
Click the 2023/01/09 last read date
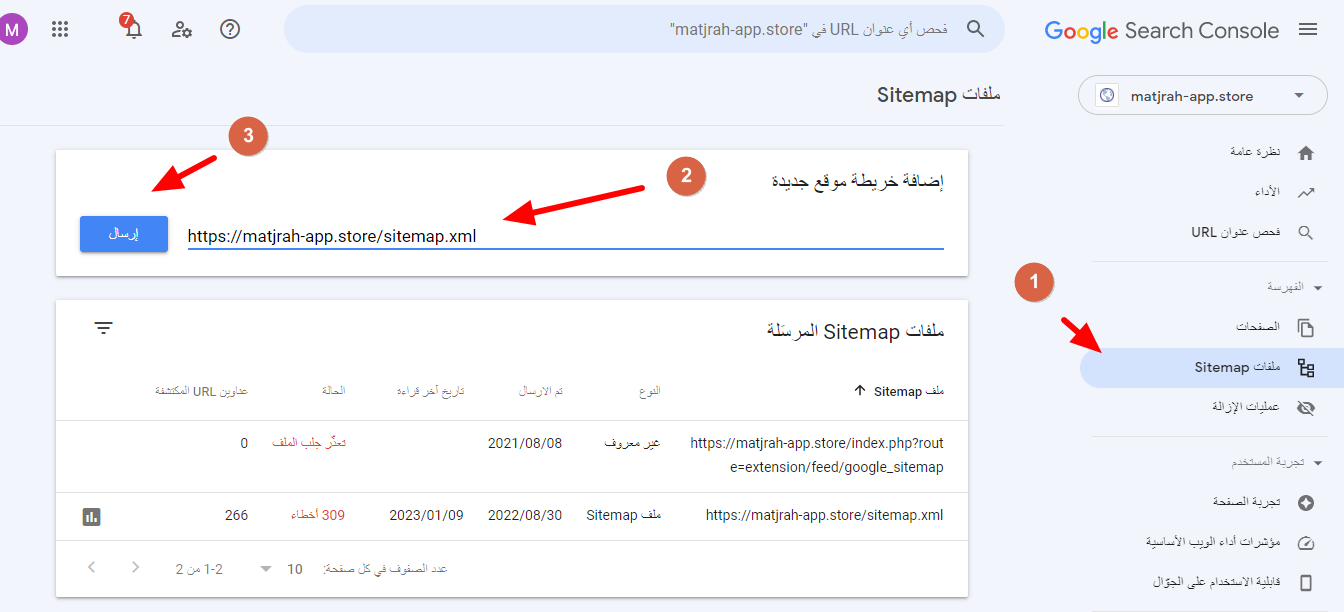point(426,516)
